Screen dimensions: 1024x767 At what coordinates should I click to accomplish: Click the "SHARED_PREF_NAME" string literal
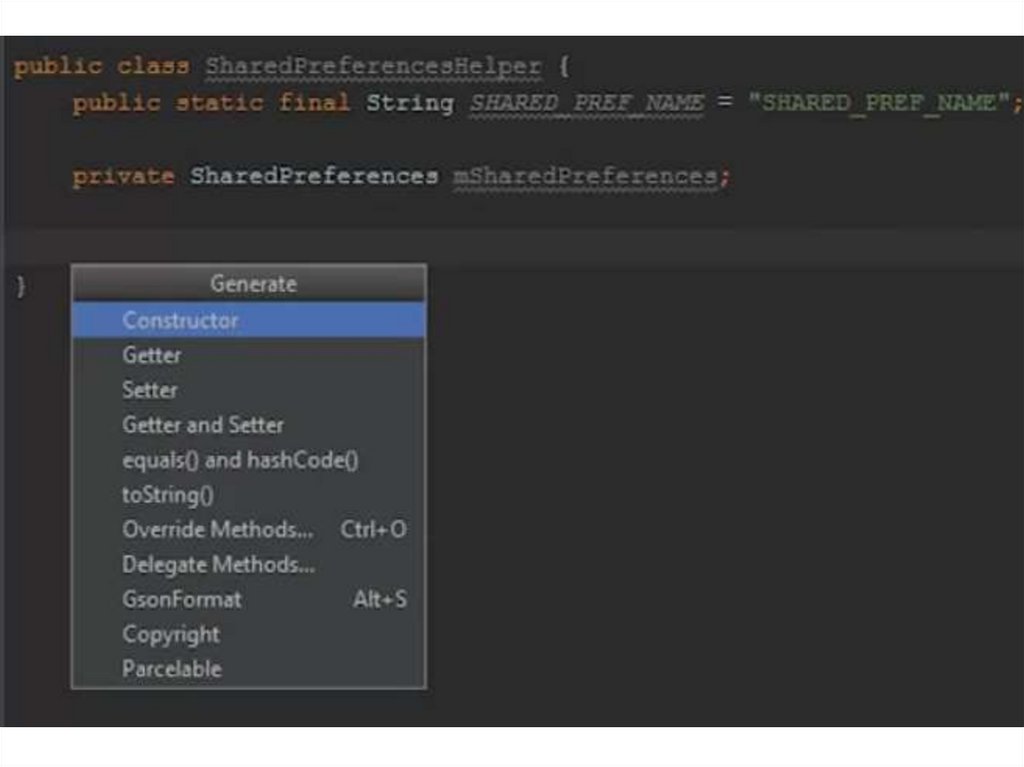879,103
